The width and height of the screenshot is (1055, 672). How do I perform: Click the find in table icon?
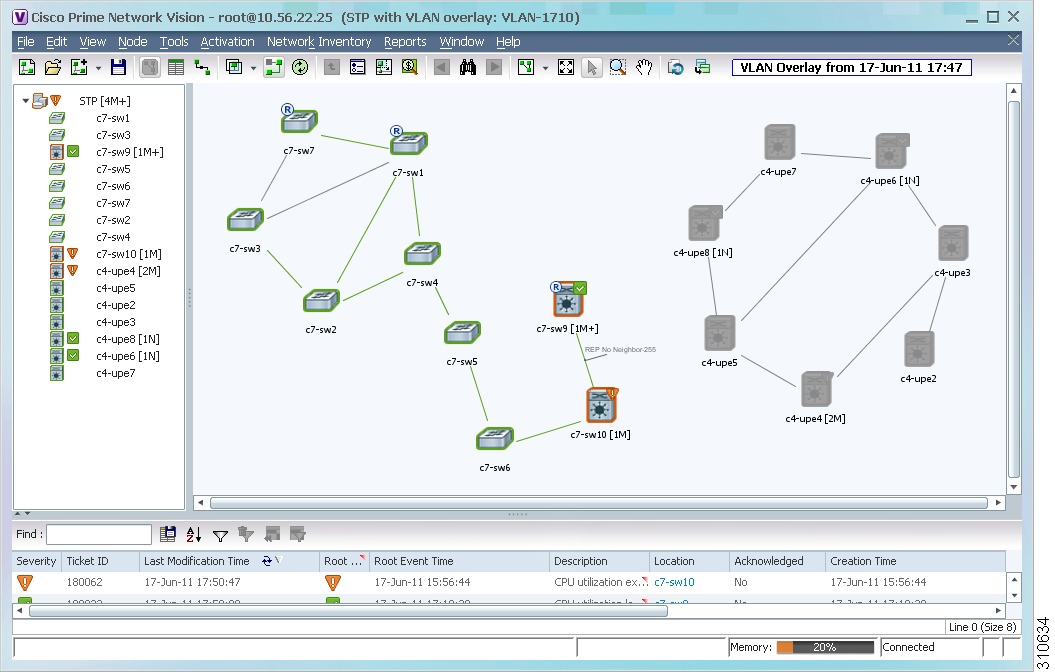(x=168, y=534)
